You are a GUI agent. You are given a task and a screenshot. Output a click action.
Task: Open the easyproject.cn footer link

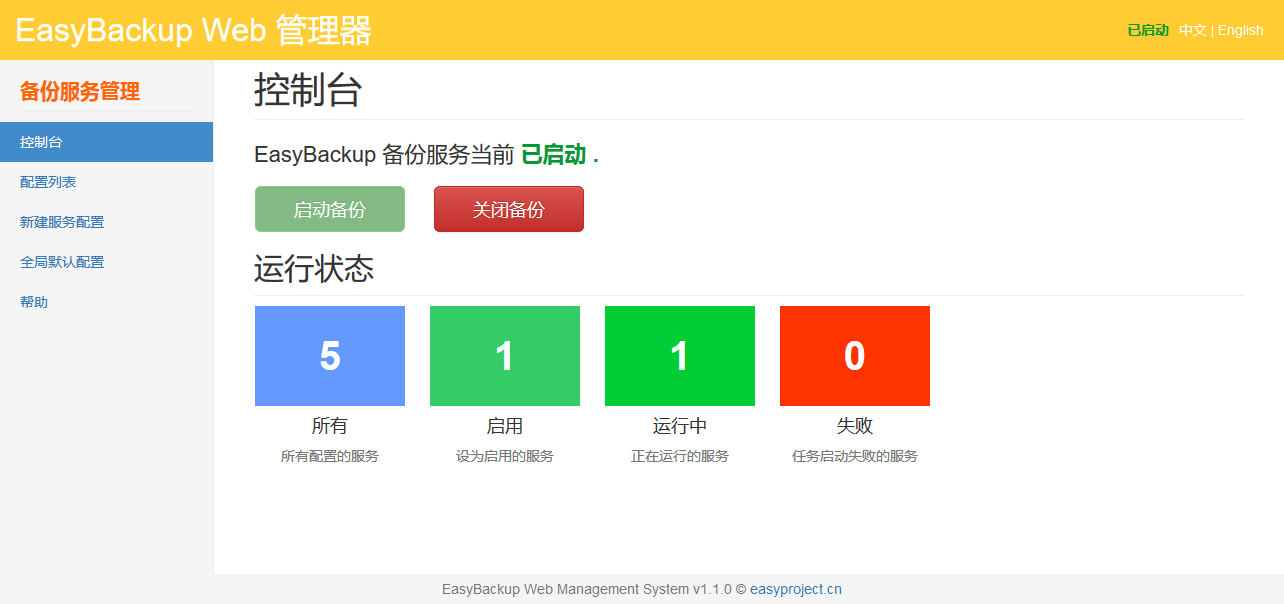[796, 589]
